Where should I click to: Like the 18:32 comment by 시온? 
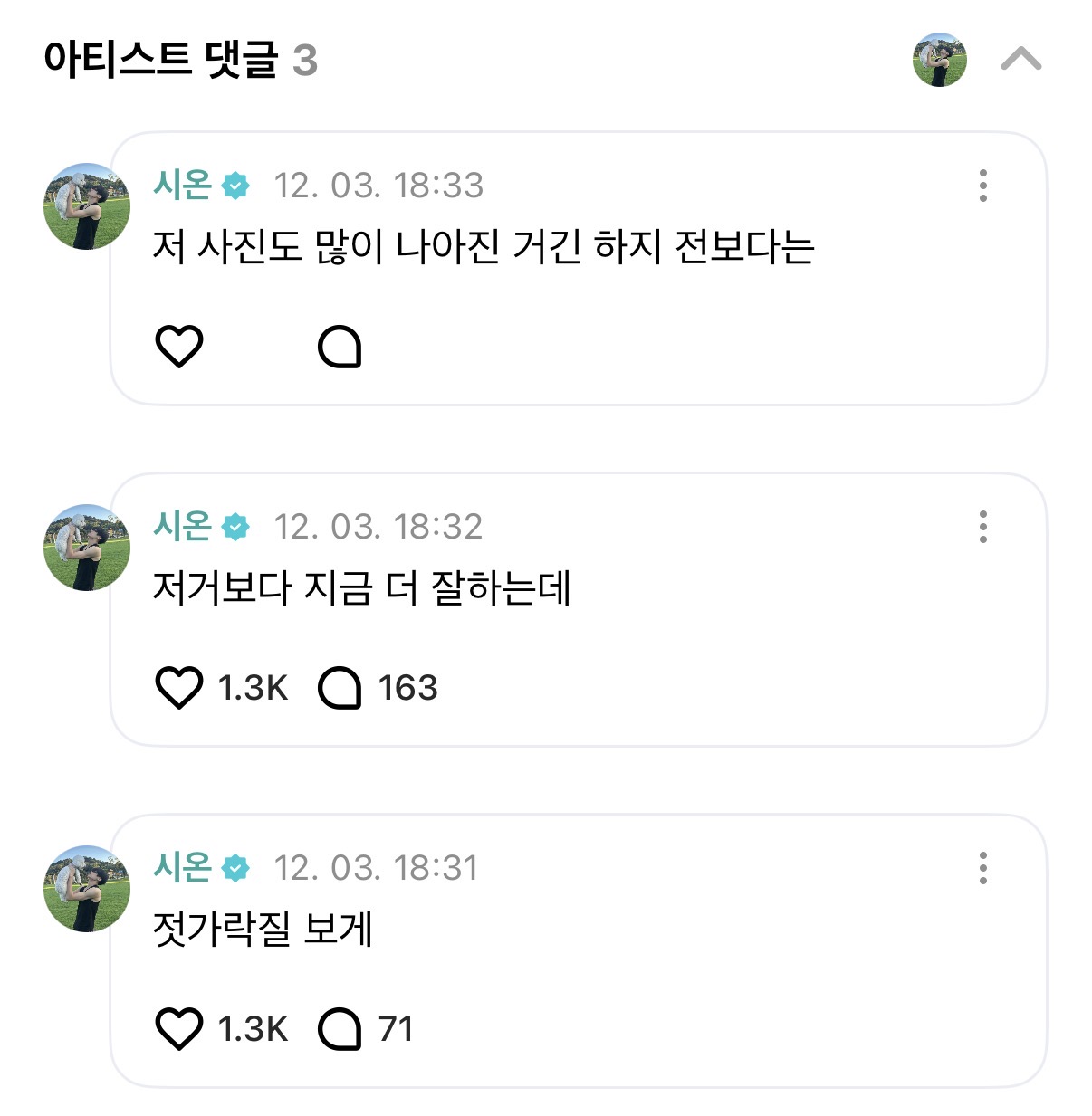pyautogui.click(x=179, y=688)
